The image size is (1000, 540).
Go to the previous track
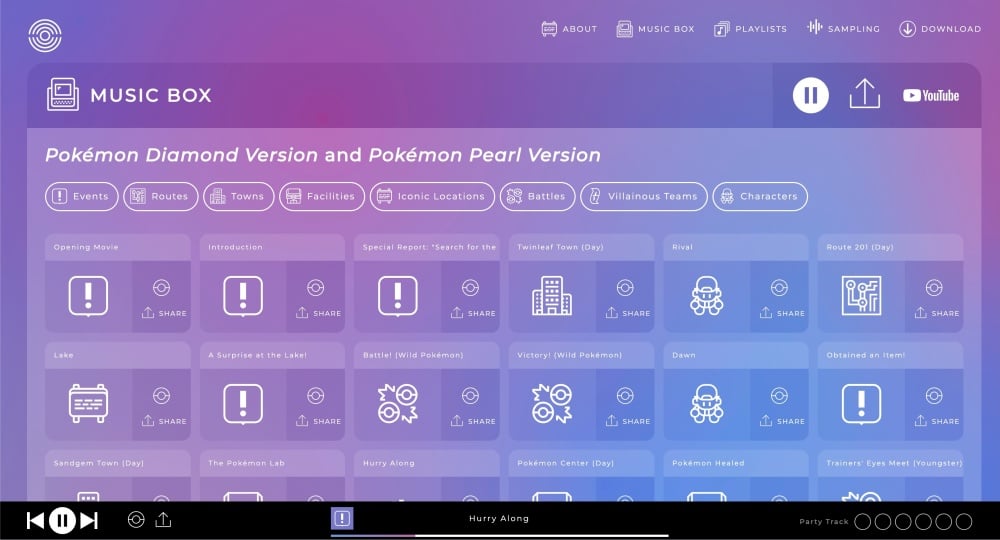point(35,520)
